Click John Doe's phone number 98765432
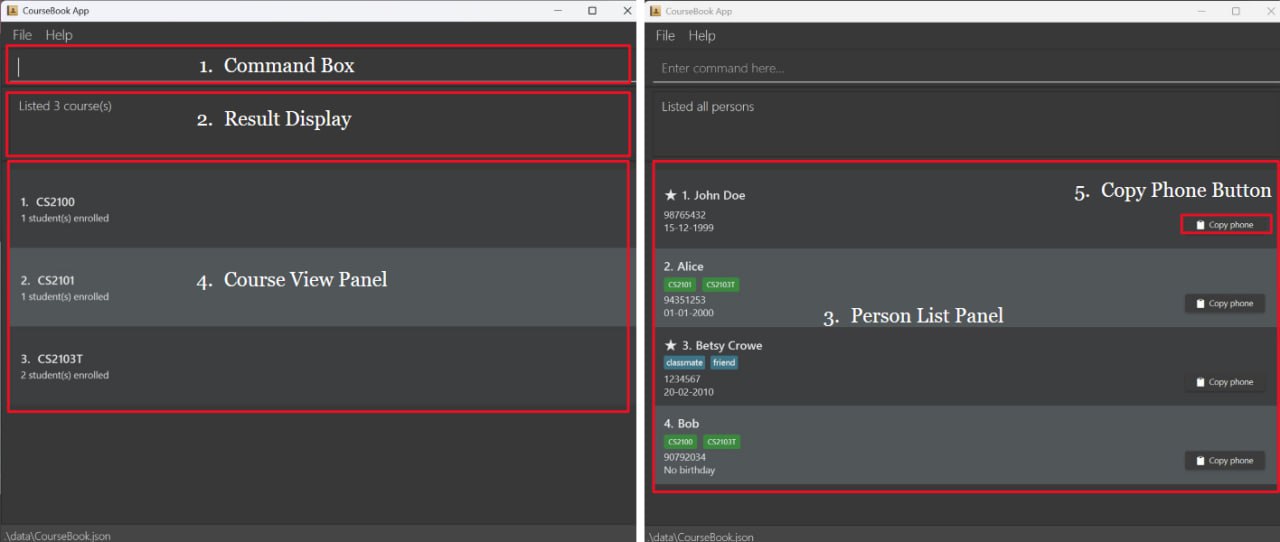The image size is (1280, 542). point(685,215)
